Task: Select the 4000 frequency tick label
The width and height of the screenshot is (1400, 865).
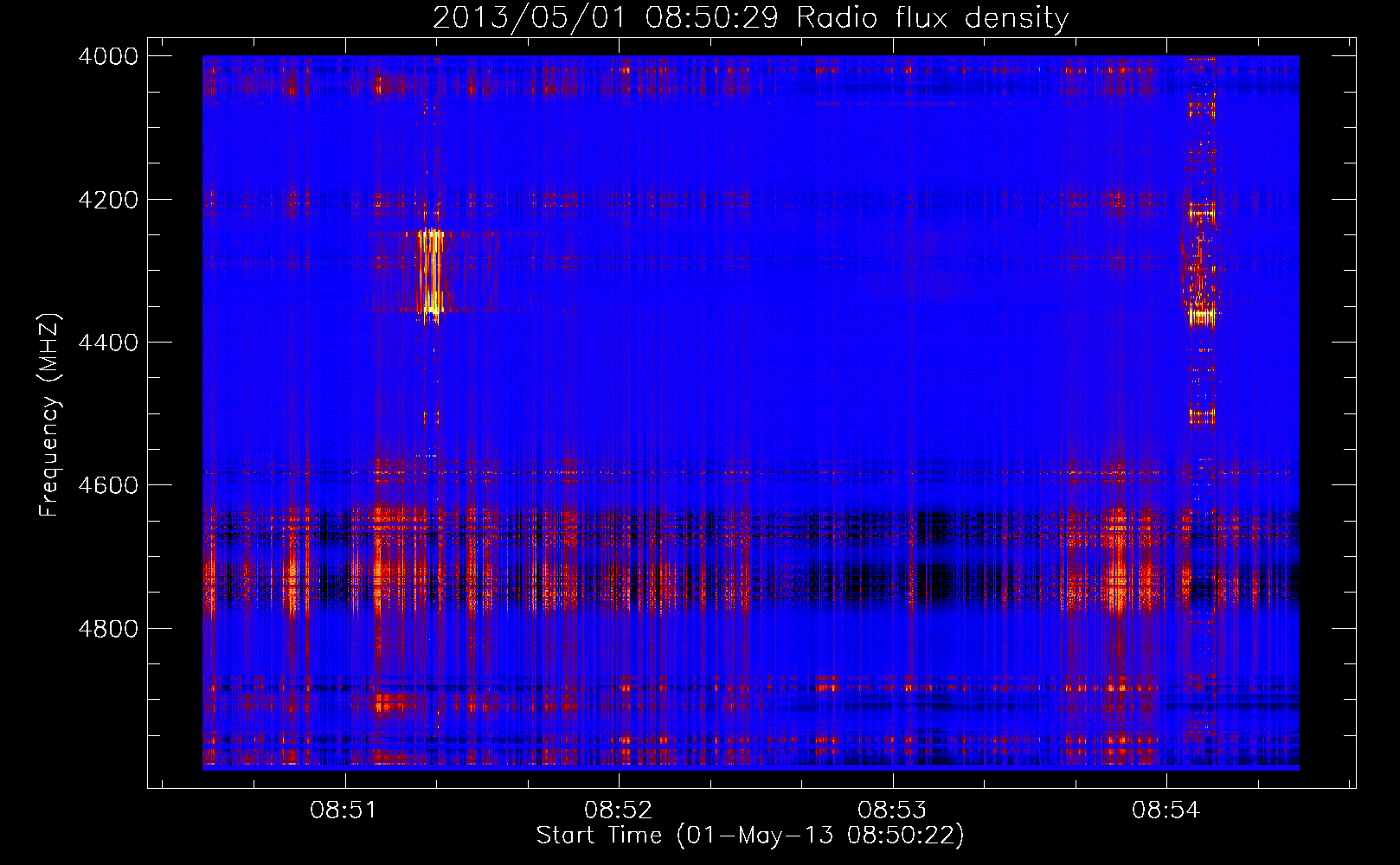Action: pyautogui.click(x=108, y=56)
